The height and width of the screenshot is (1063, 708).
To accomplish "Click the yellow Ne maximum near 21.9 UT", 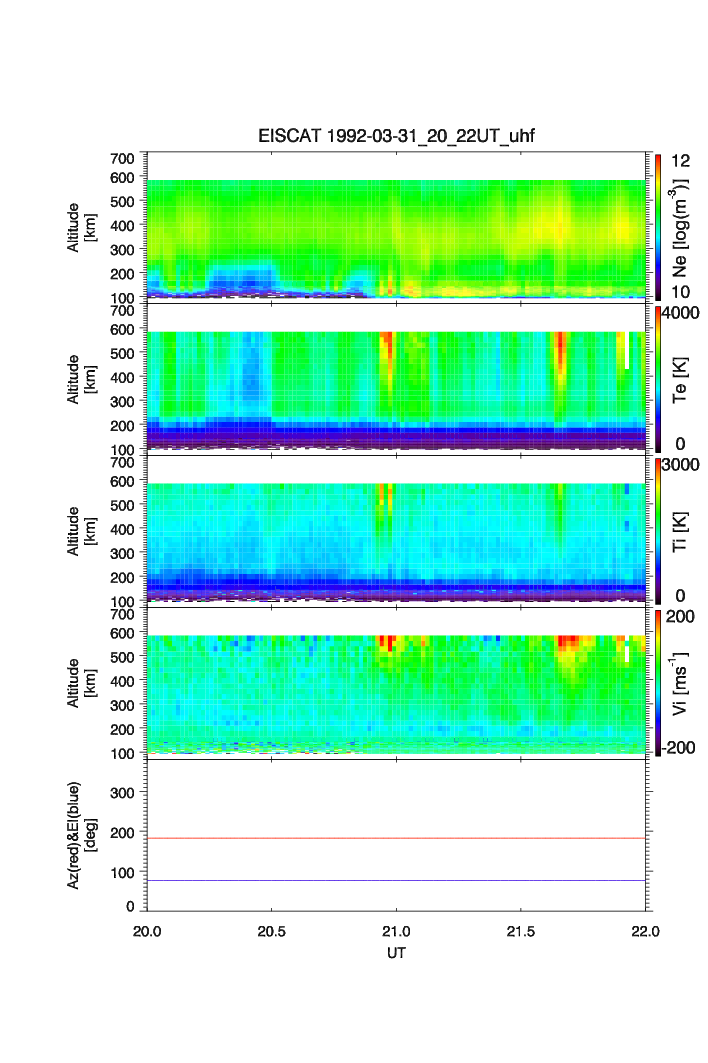I will (x=621, y=227).
